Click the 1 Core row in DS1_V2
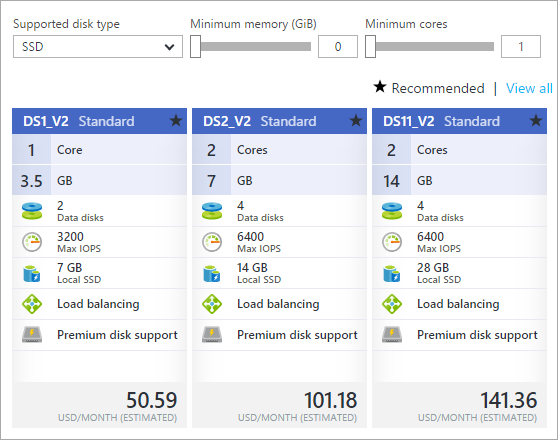558x440 pixels. click(99, 150)
